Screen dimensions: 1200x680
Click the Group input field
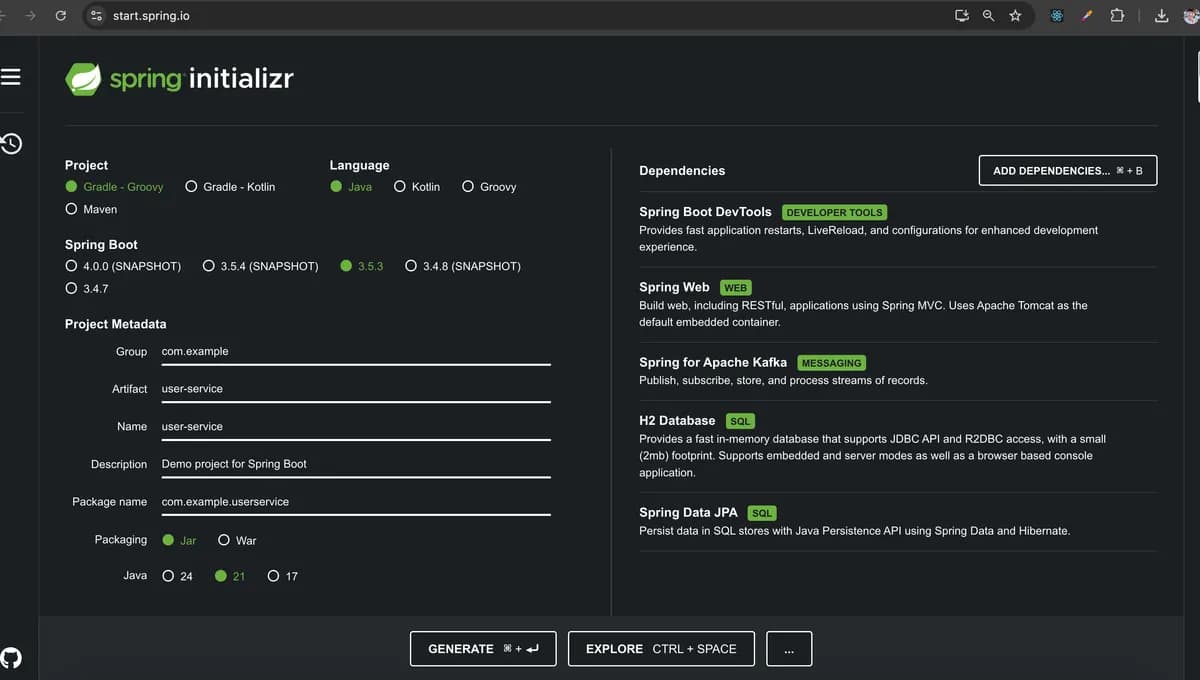click(356, 352)
